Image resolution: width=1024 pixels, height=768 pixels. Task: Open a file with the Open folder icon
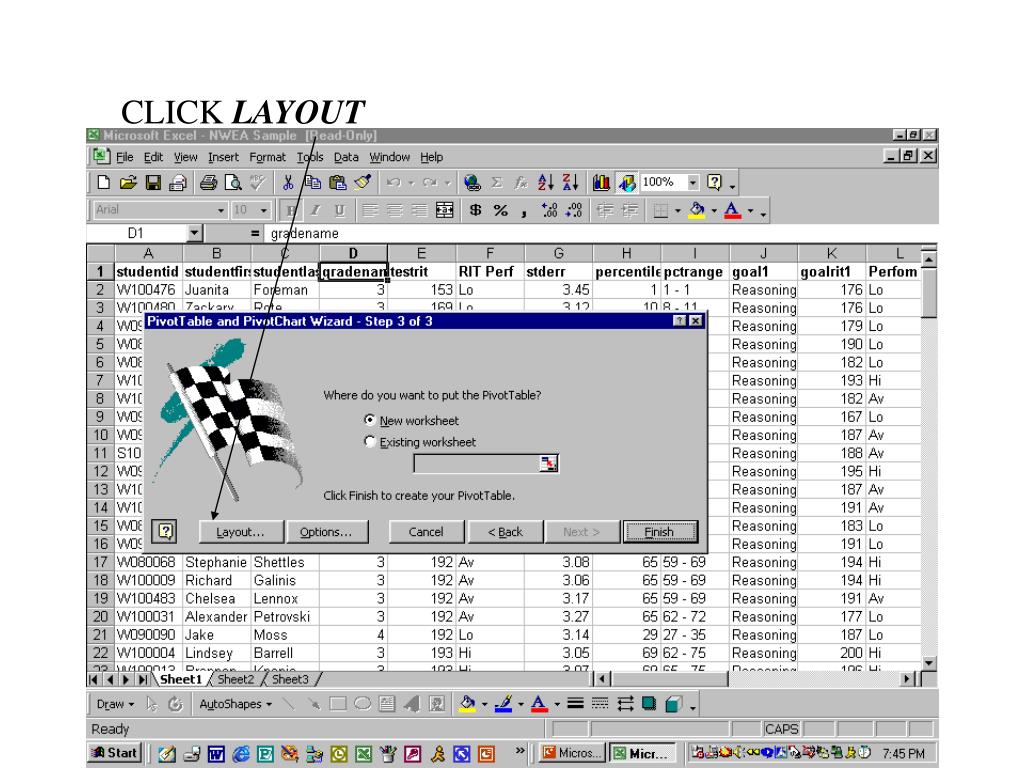(x=128, y=182)
